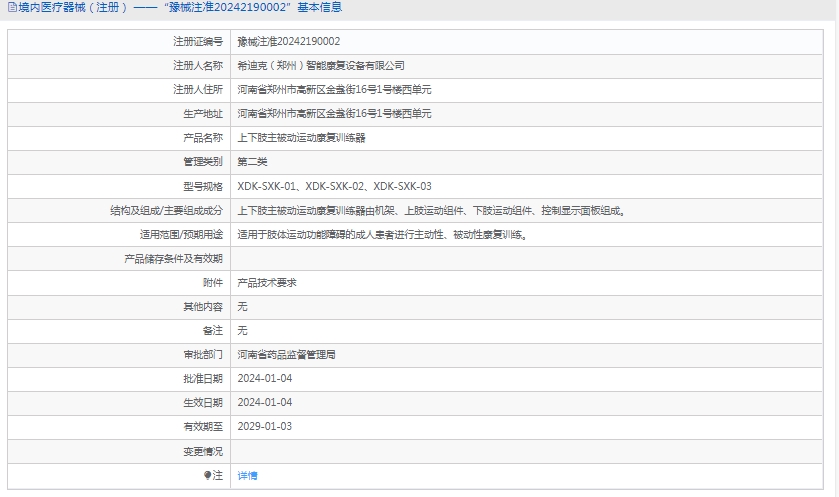Screen dimensions: 839x497
Task: Click approval department 河南省药品监督管理局
Action: tap(286, 355)
